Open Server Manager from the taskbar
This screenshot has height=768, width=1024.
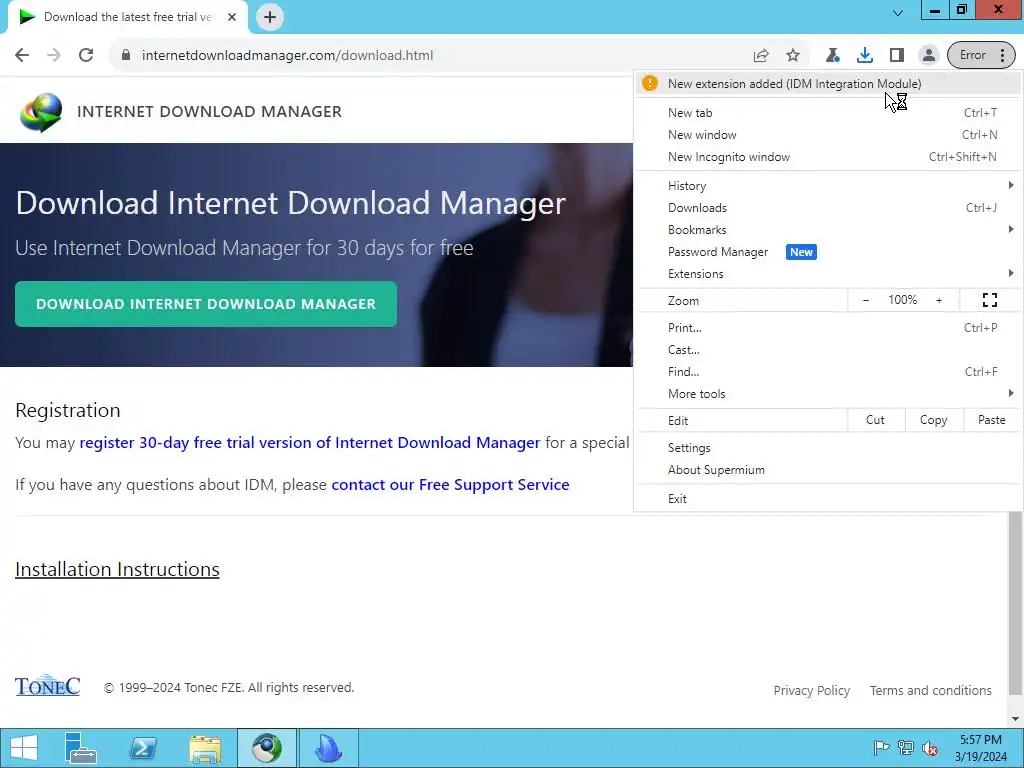coord(80,748)
